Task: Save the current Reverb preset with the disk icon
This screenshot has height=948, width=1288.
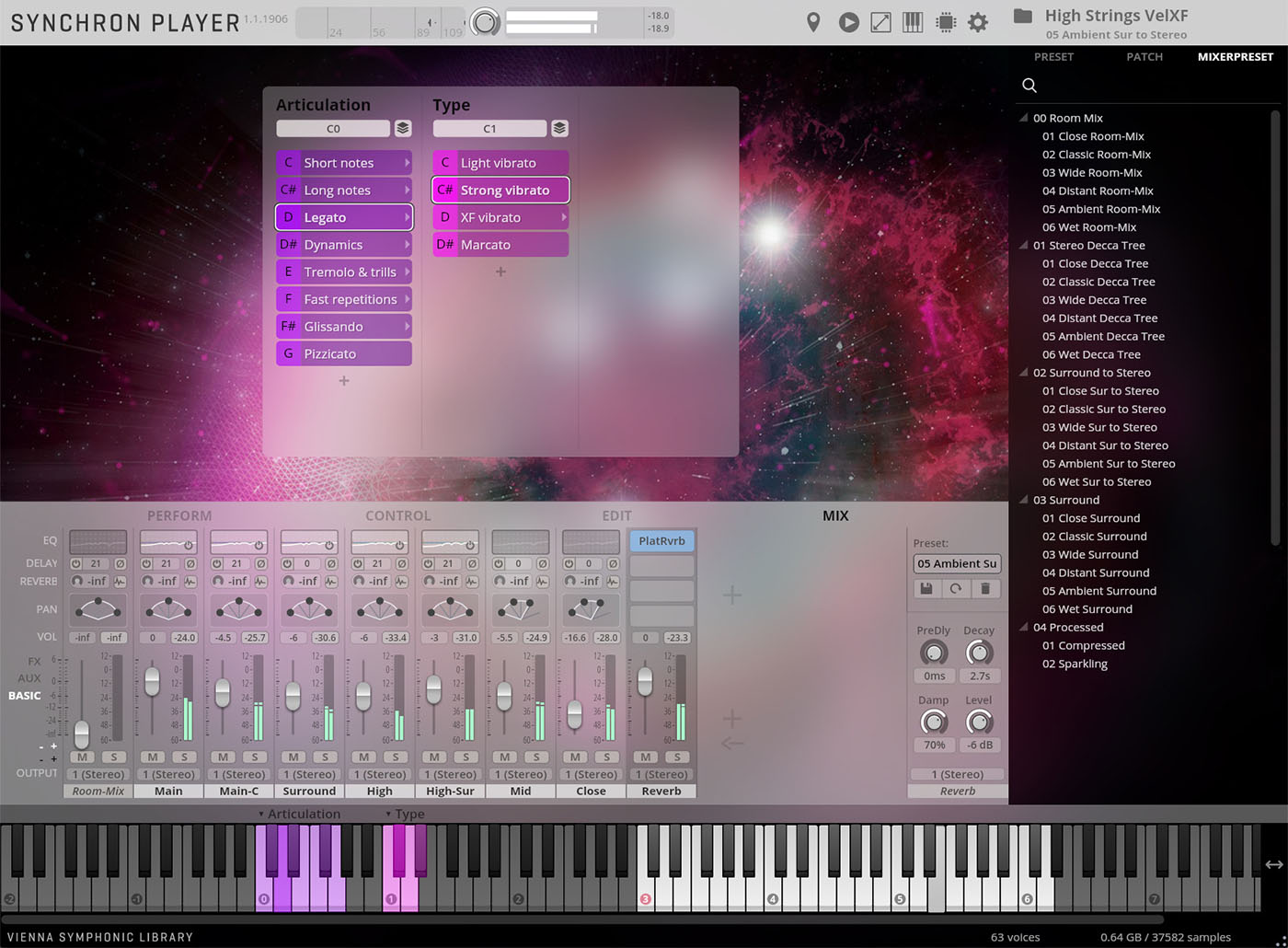Action: [926, 588]
